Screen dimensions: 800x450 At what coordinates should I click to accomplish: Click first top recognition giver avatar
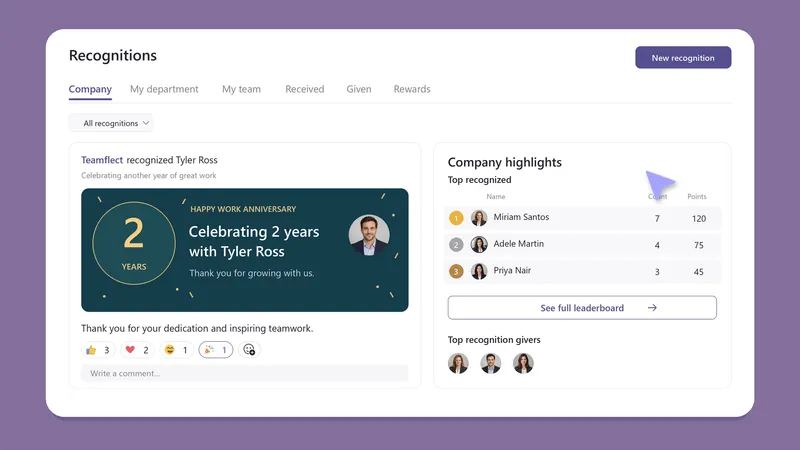458,363
